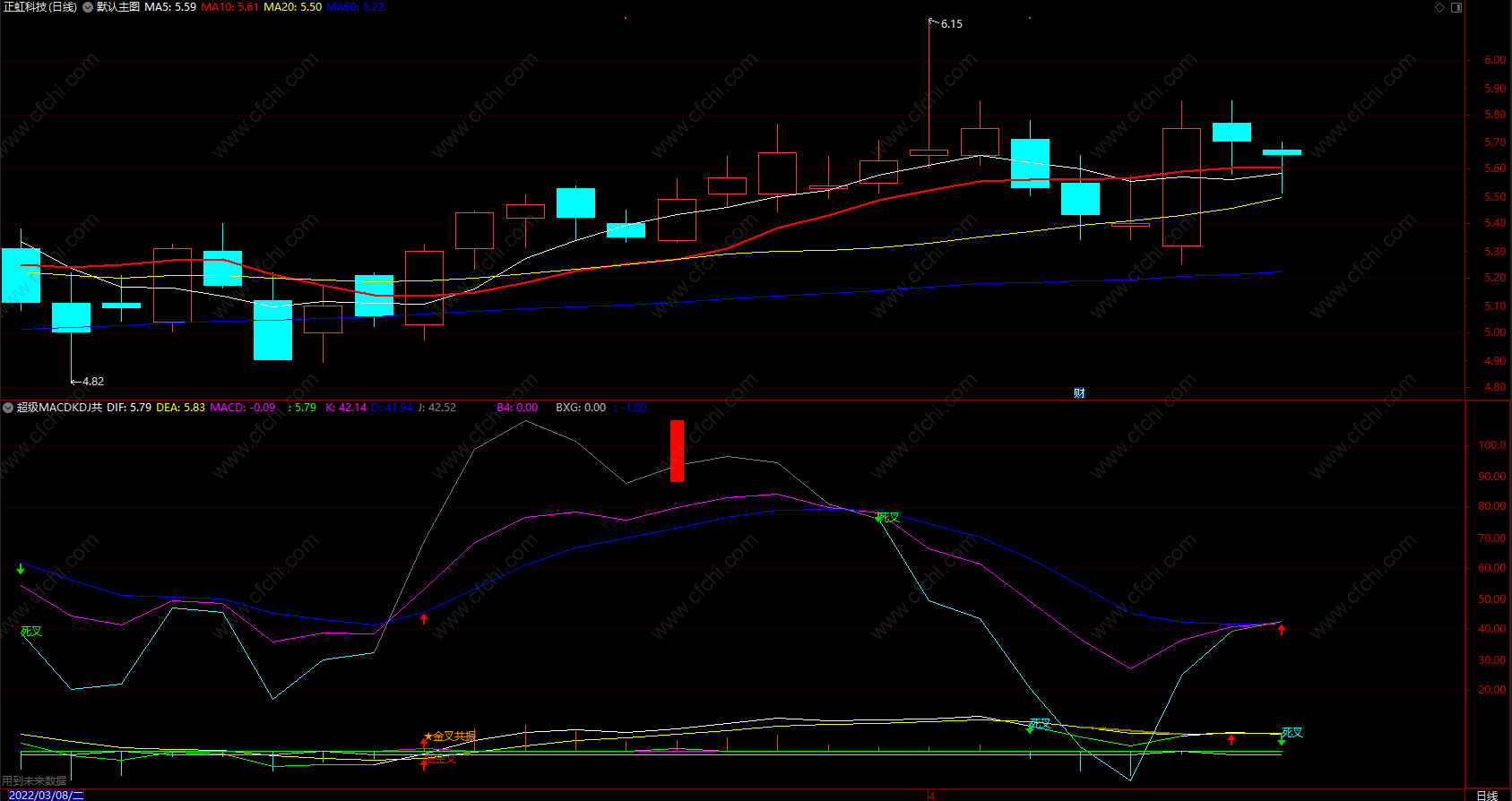Expand the 超级MACDKDJ indicator dropdown arrow
The height and width of the screenshot is (801, 1512).
pyautogui.click(x=8, y=408)
